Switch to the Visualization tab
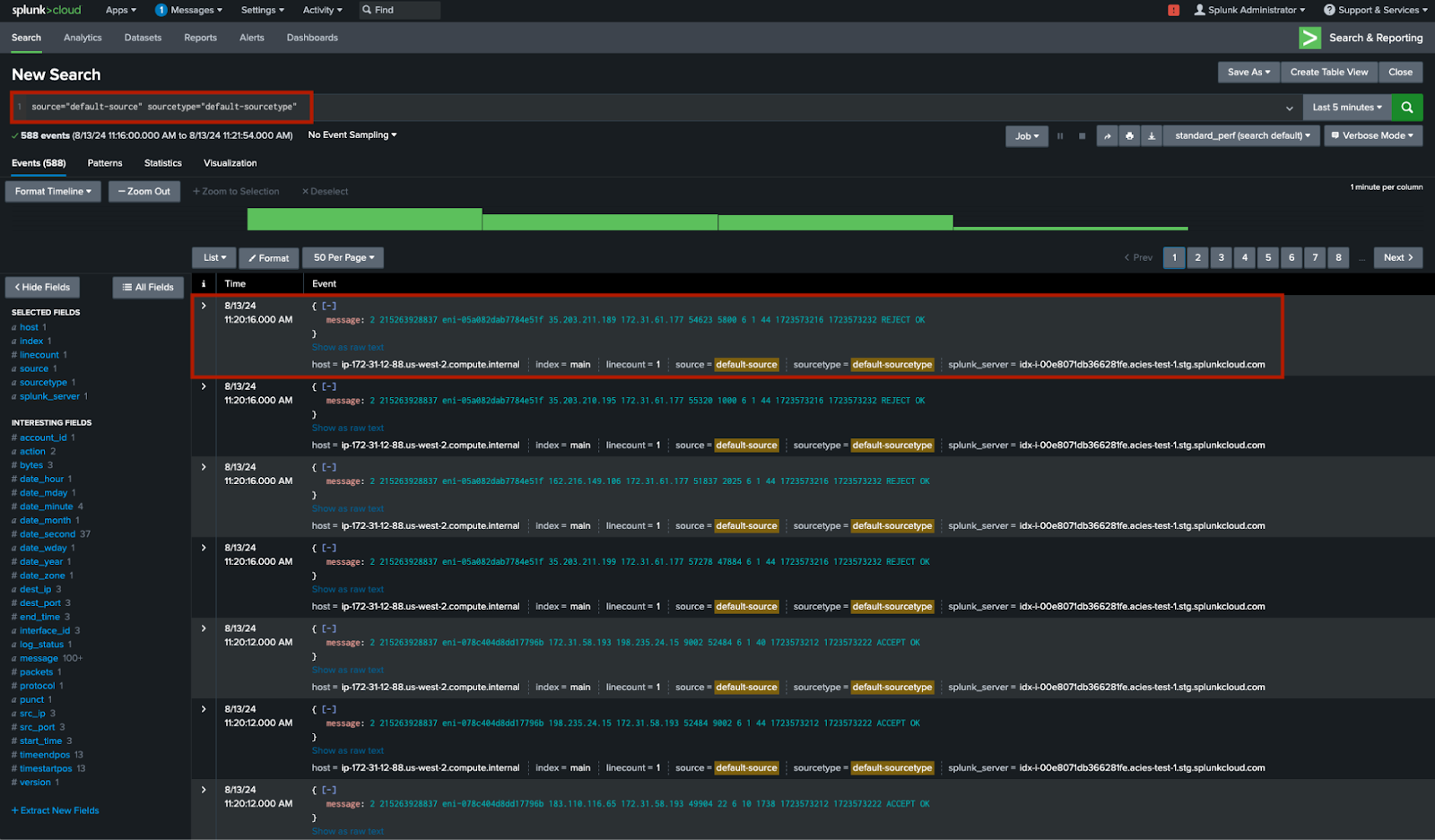1435x840 pixels. pyautogui.click(x=230, y=163)
